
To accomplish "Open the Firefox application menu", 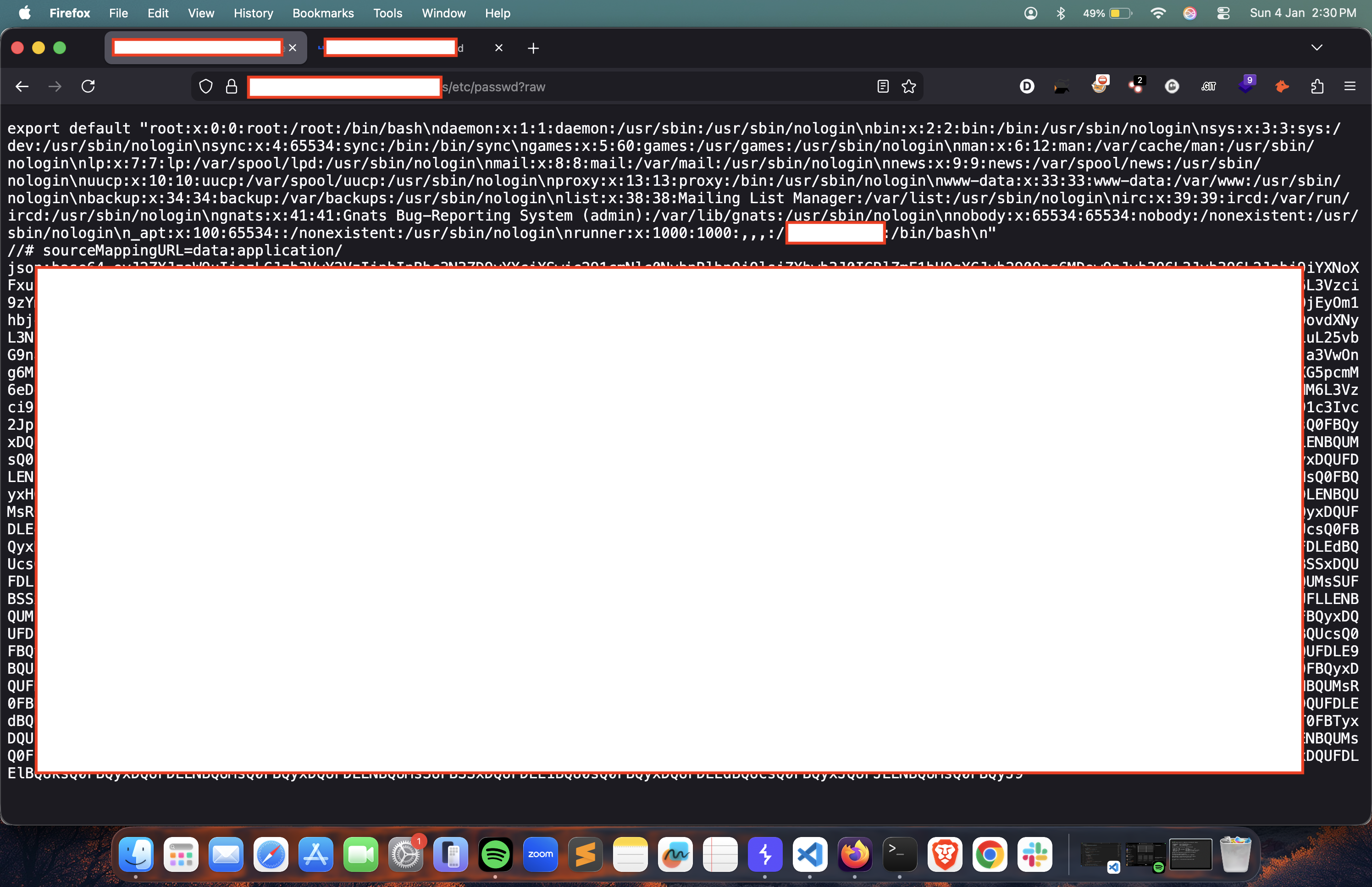I will [x=70, y=13].
